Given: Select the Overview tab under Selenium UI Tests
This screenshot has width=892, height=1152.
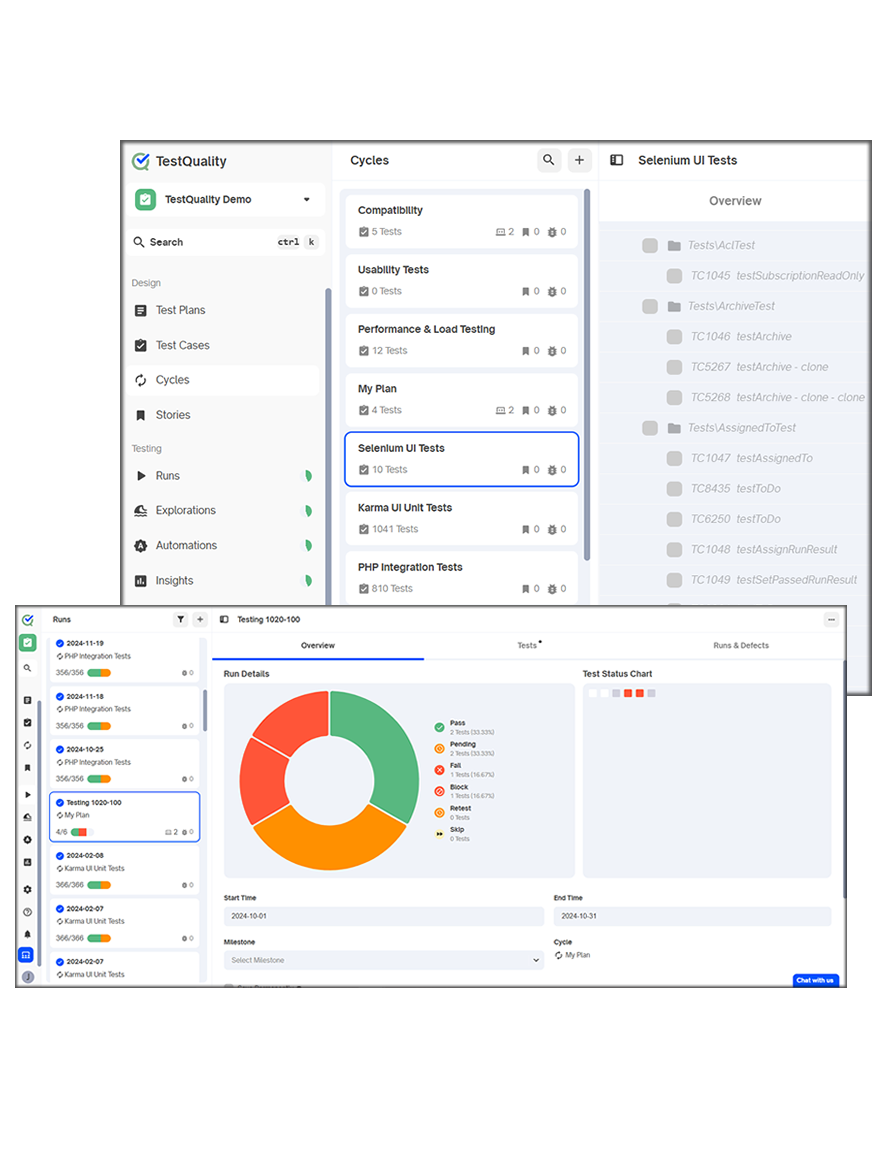Looking at the screenshot, I should (x=735, y=201).
